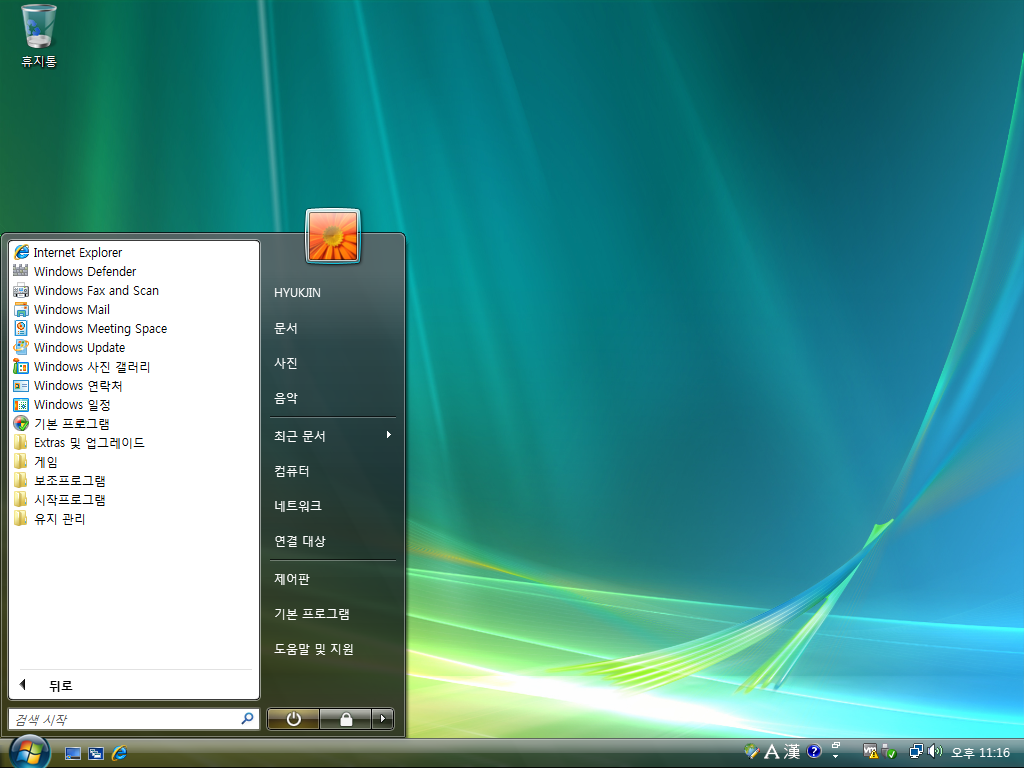The width and height of the screenshot is (1024, 768).
Task: Open 기본 프로그램 in the right pane
Action: pyautogui.click(x=332, y=614)
